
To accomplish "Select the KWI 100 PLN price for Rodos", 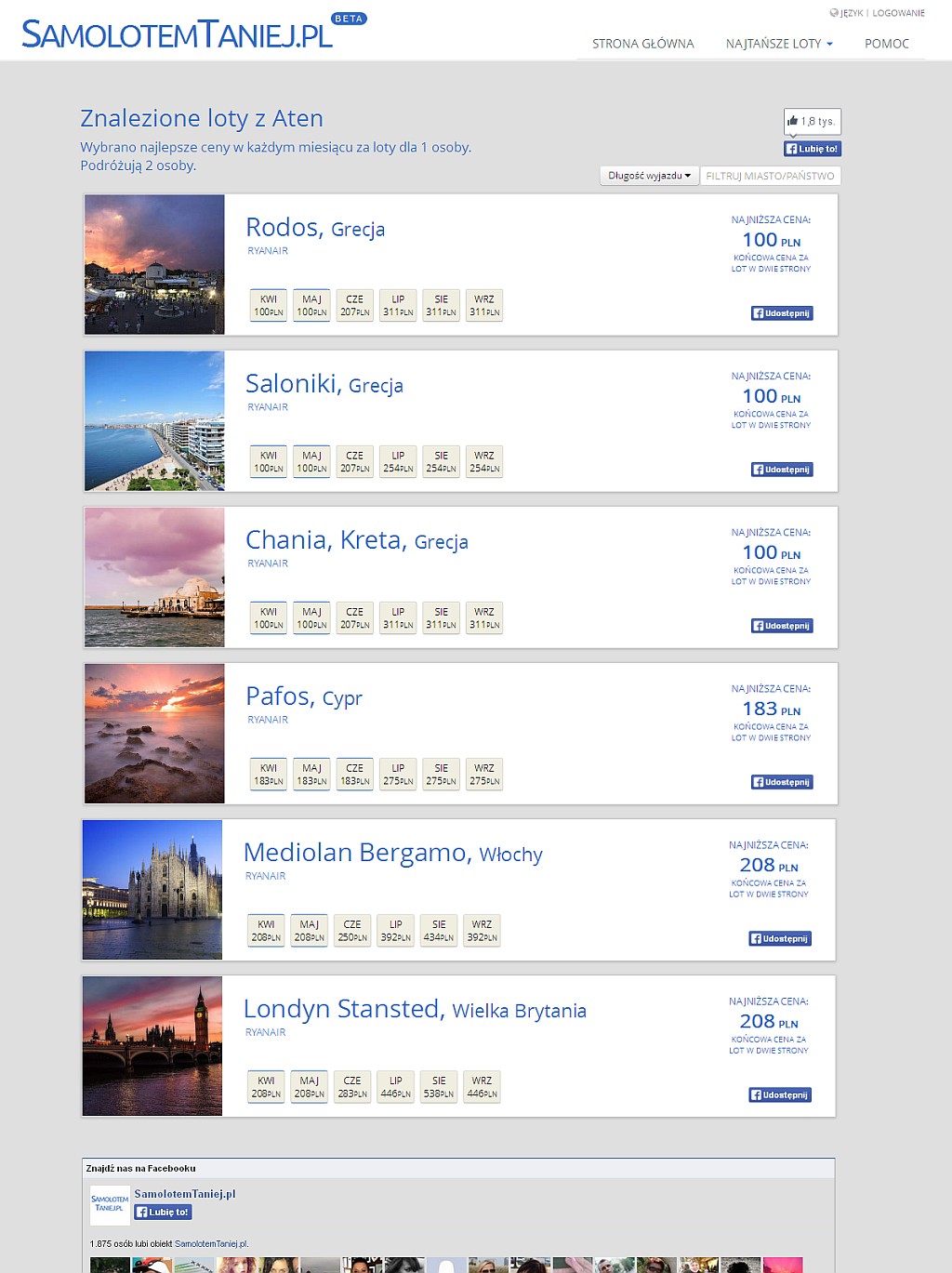I will coord(269,305).
